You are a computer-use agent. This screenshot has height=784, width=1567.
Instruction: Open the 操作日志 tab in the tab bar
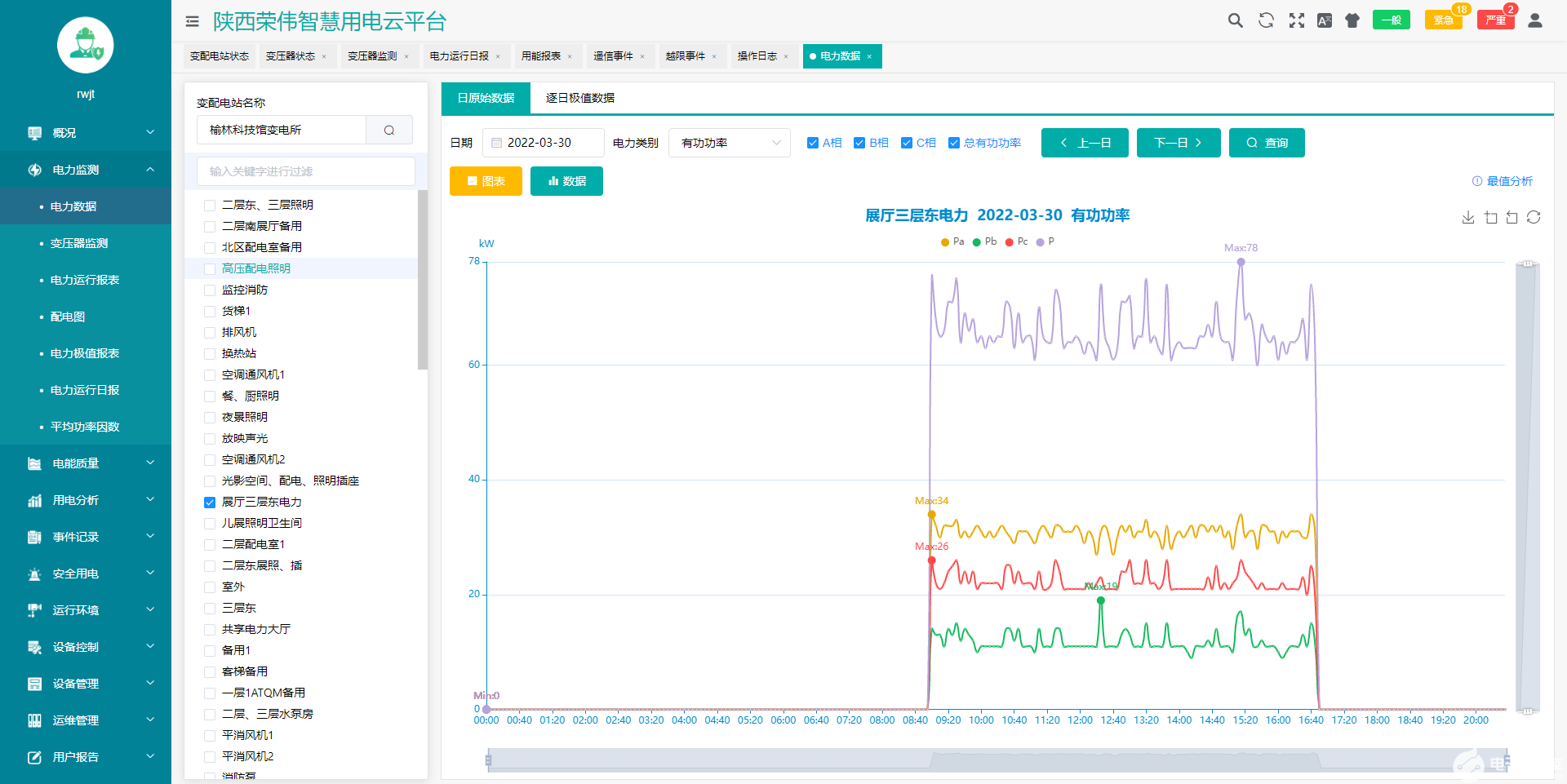pyautogui.click(x=757, y=55)
